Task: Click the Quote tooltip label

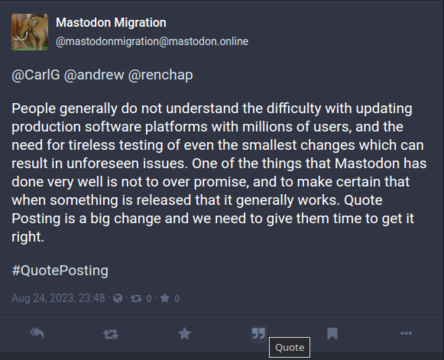Action: coord(290,348)
